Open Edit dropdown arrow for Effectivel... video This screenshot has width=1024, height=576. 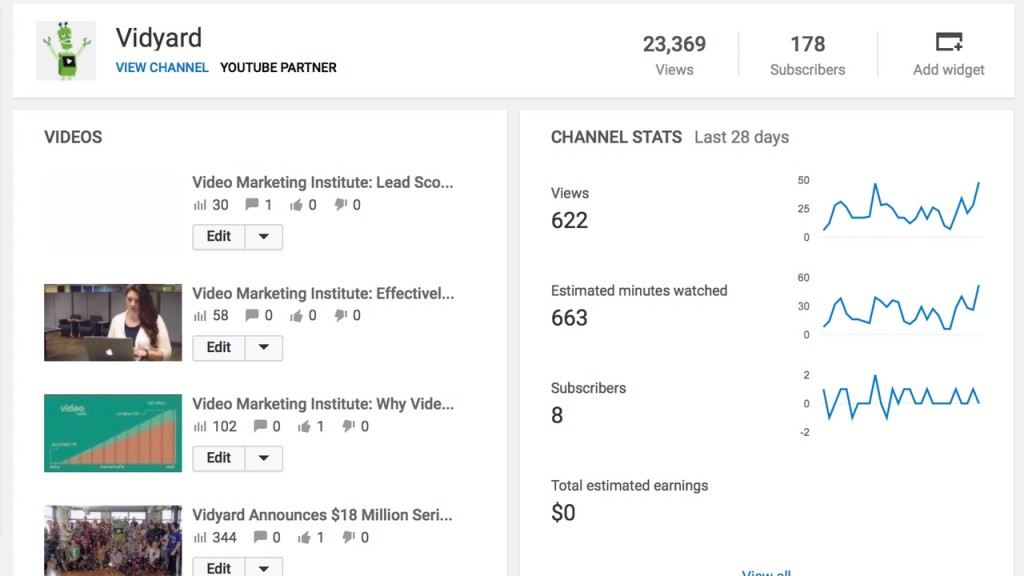(x=264, y=347)
